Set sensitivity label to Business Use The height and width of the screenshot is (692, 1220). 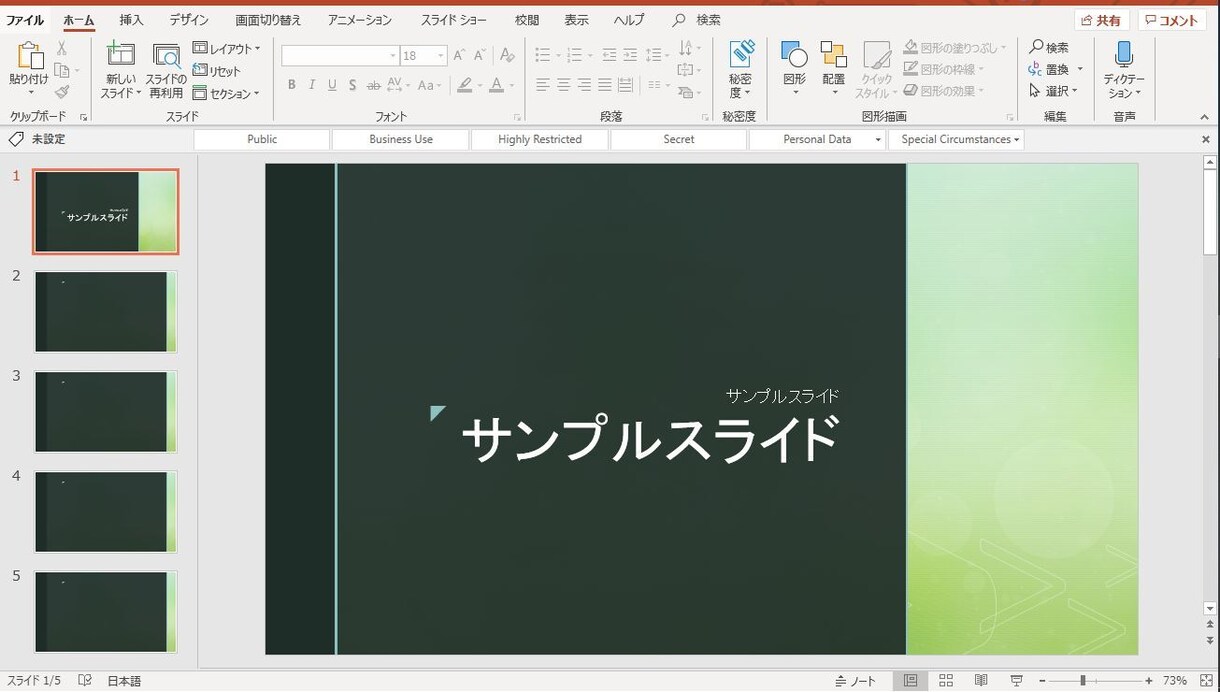[x=401, y=140]
